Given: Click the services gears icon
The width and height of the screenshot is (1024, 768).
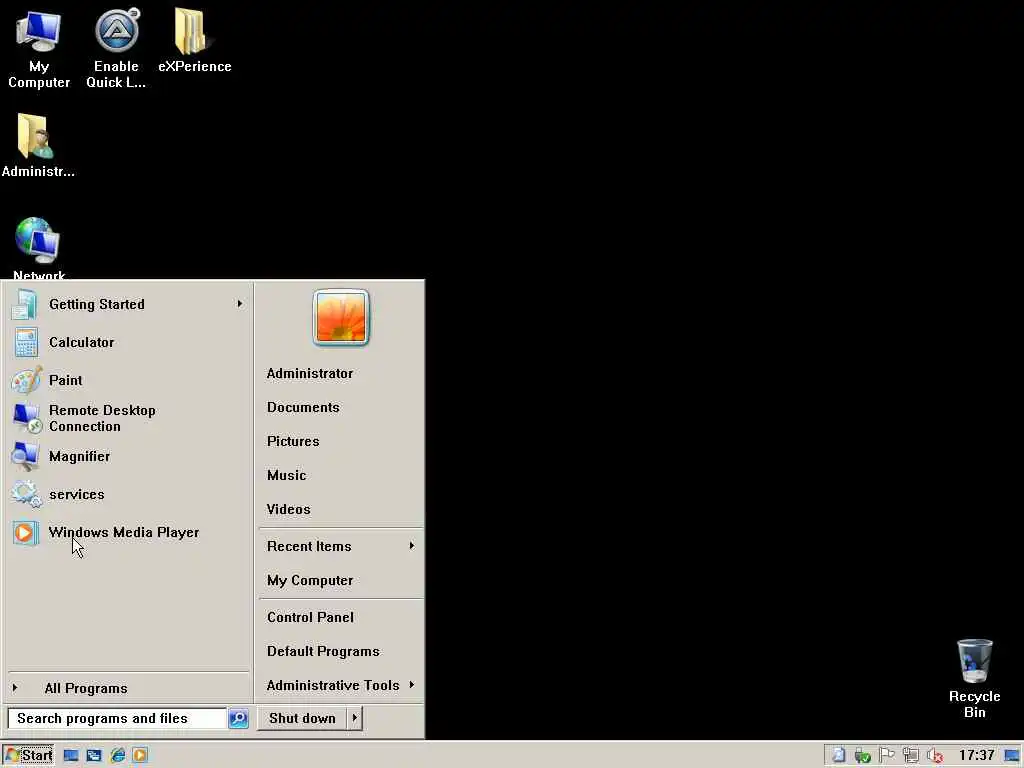Looking at the screenshot, I should click(27, 494).
